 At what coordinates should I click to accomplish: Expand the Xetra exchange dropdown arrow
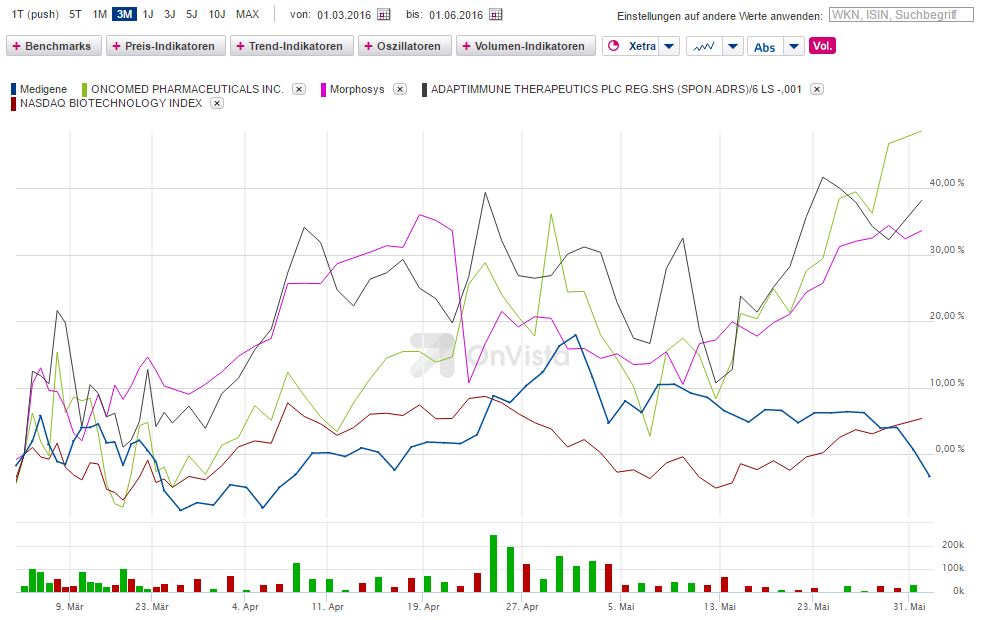point(669,46)
